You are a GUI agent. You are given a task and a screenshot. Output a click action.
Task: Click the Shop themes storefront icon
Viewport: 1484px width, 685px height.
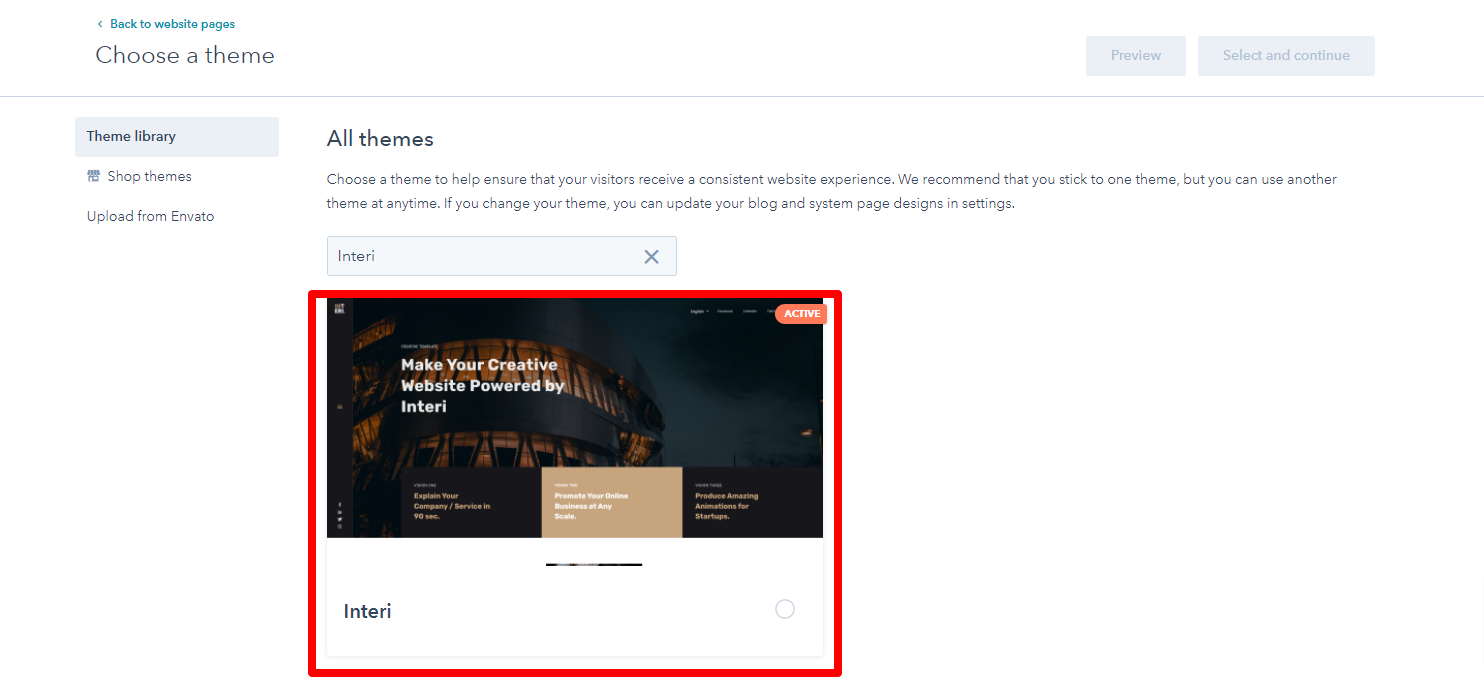pos(94,176)
